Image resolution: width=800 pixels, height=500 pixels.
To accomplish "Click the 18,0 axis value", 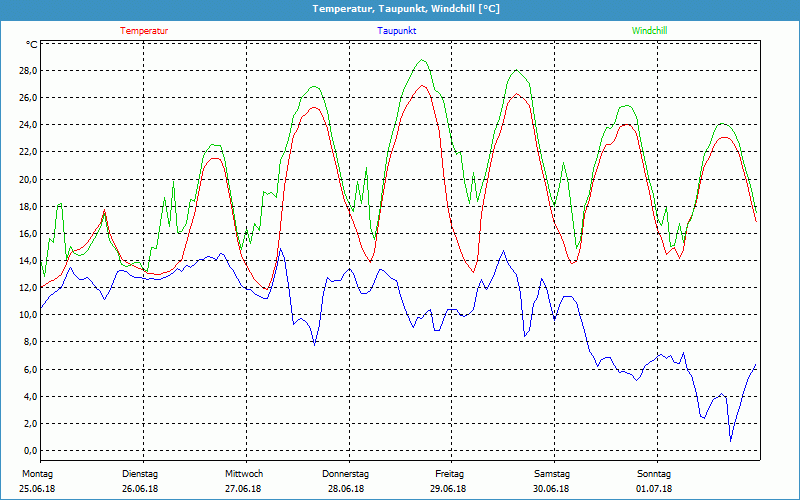I will (x=28, y=206).
